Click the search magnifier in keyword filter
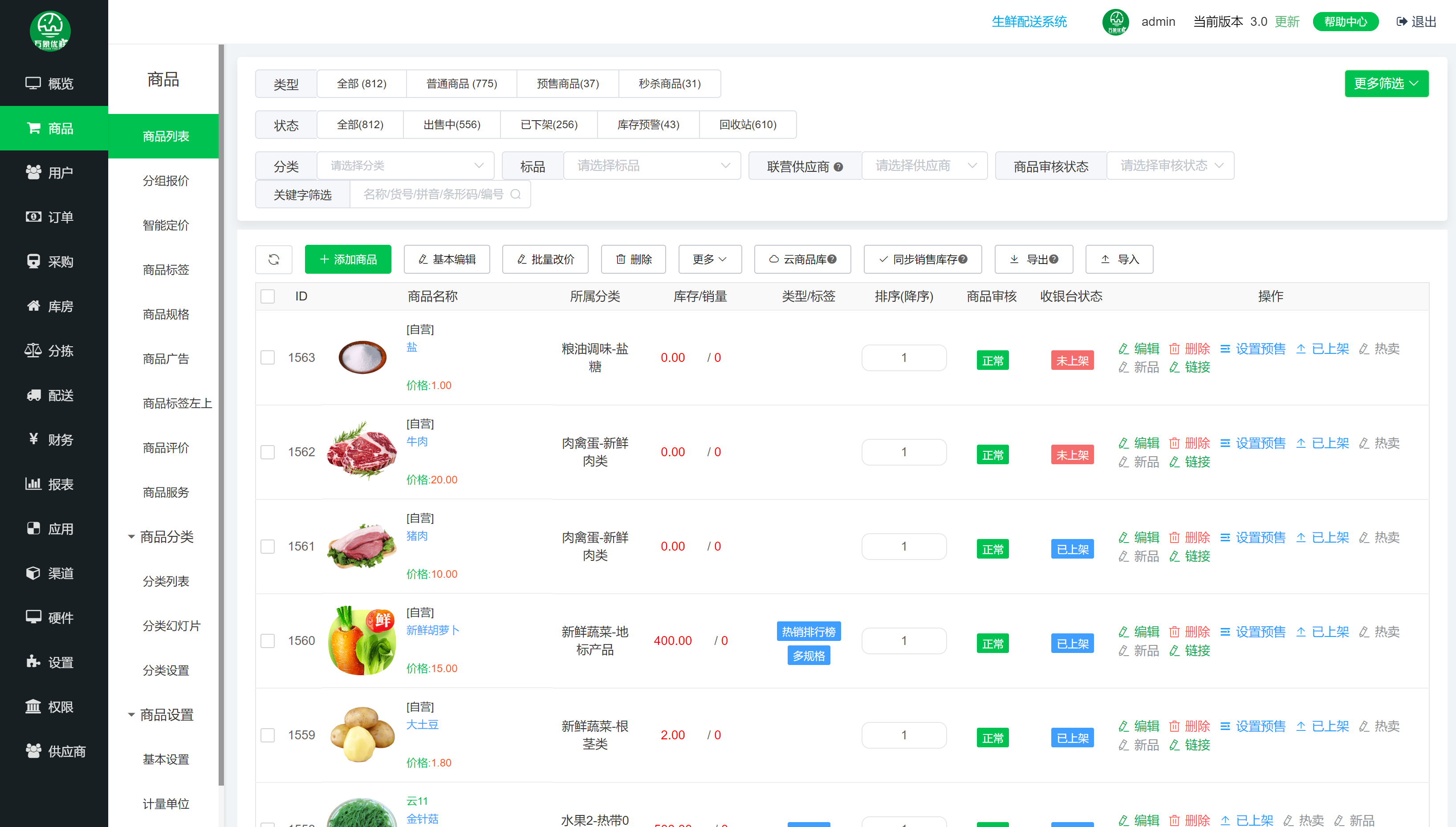Screen dimensions: 1456x827 click(x=515, y=194)
